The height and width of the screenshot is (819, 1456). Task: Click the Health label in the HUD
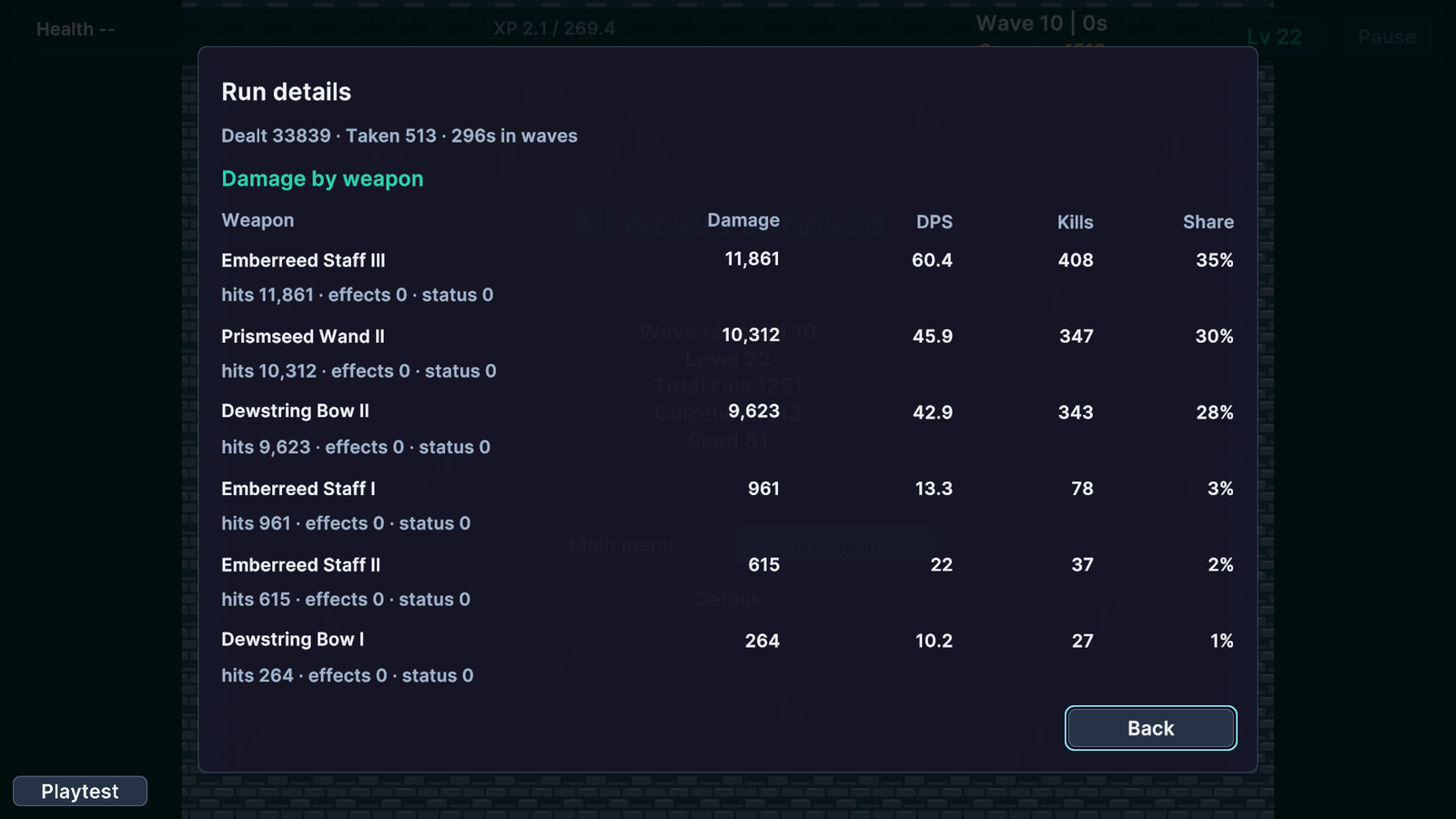click(x=76, y=29)
